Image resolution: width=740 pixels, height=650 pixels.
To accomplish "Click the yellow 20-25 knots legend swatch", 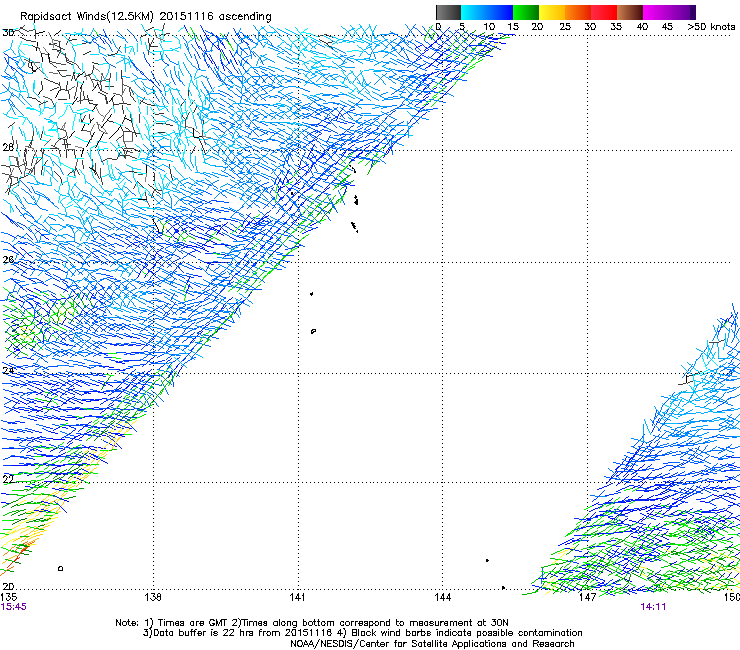I will (552, 12).
